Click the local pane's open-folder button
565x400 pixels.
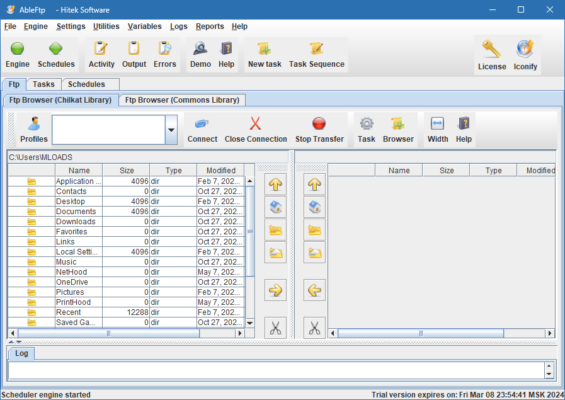[x=275, y=253]
